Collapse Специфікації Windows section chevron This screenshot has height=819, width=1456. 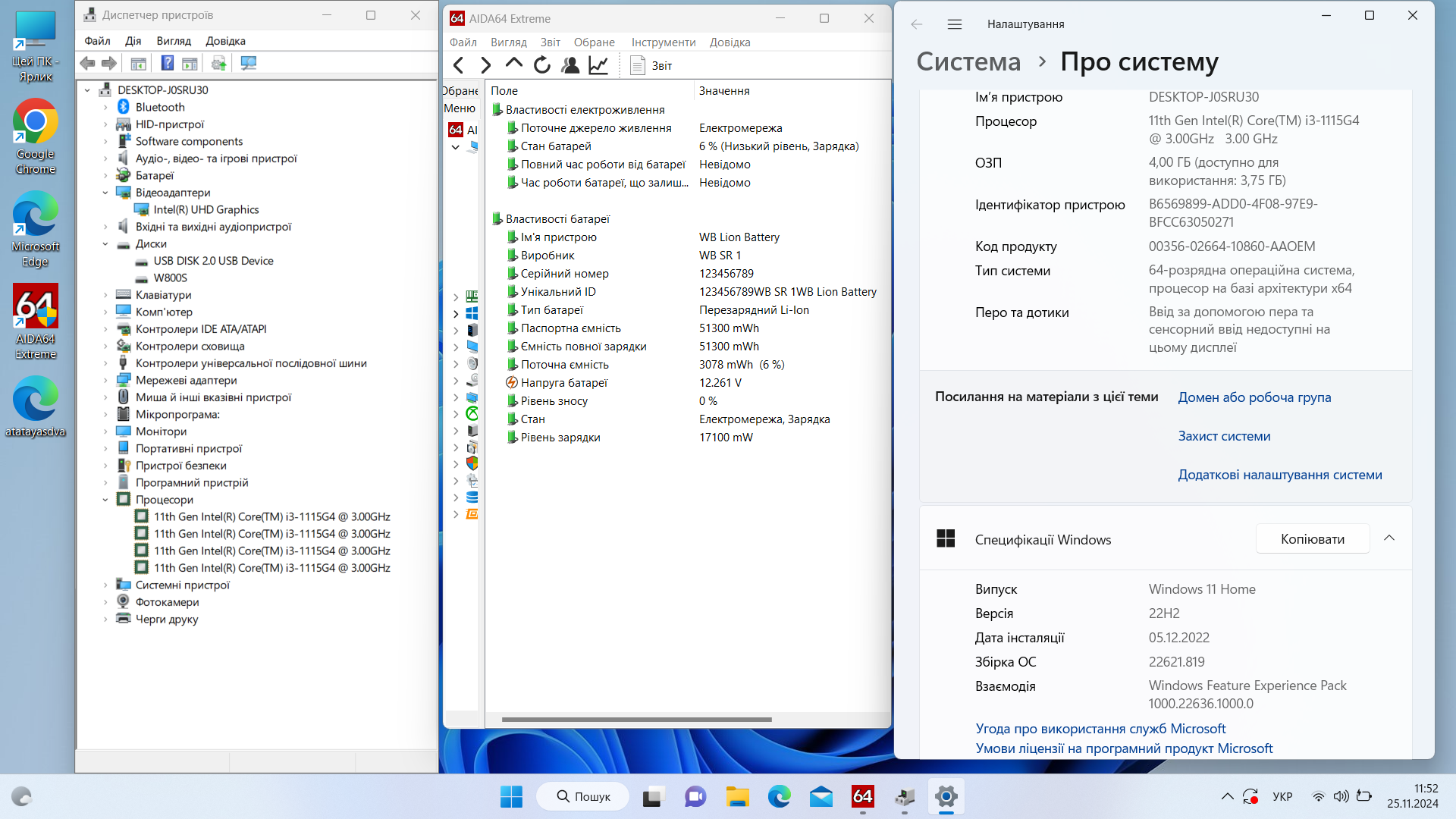(x=1389, y=538)
